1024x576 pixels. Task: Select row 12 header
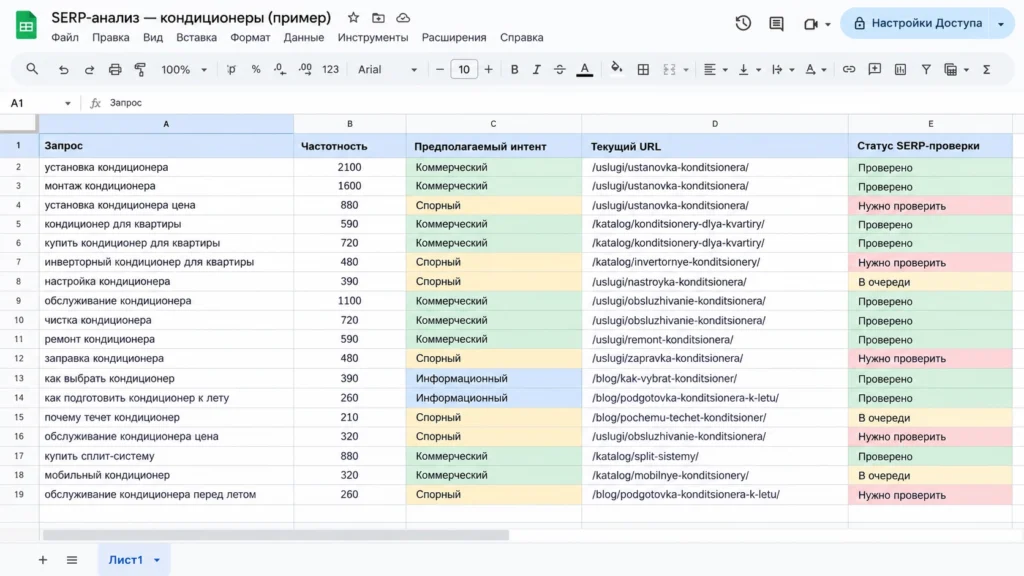point(18,359)
